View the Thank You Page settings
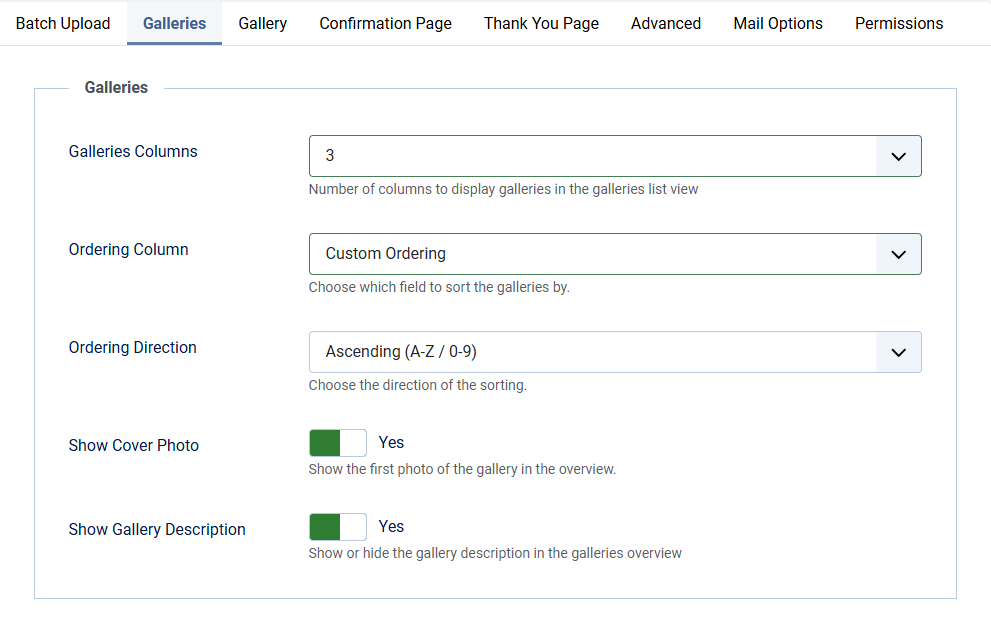 541,23
